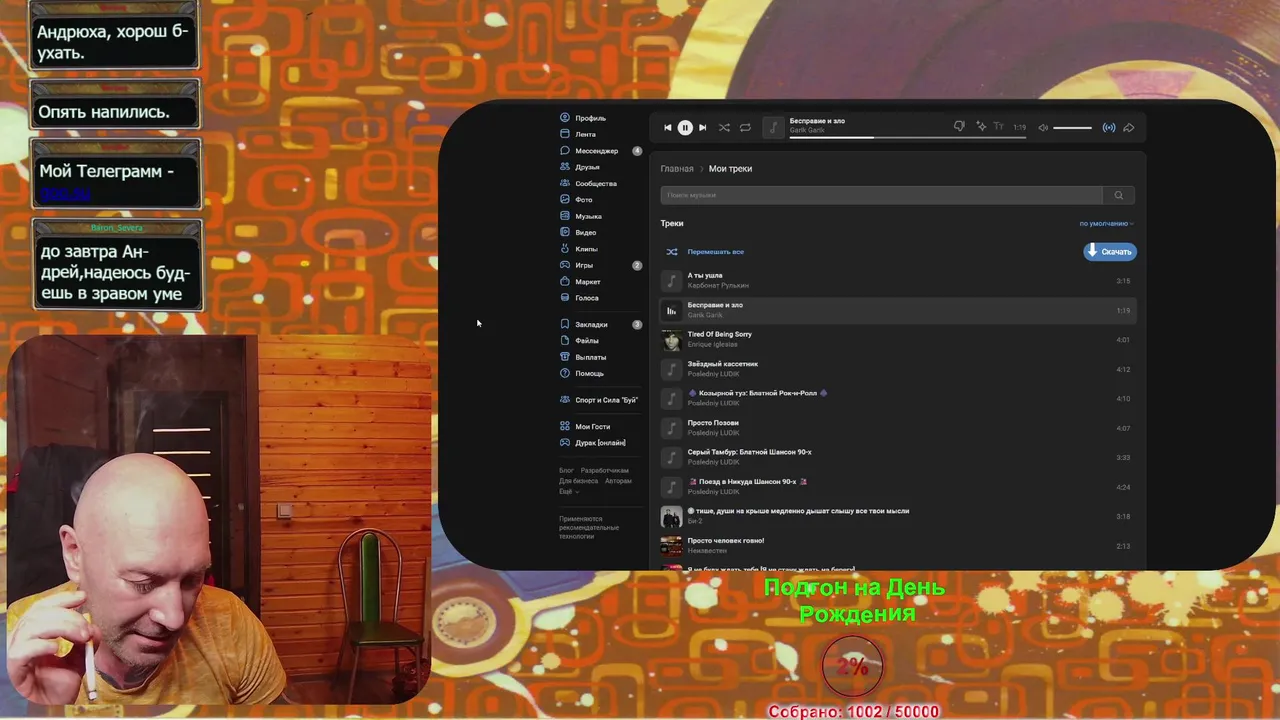The width and height of the screenshot is (1280, 720).
Task: Play Tired Of Being Sorry cover thumbnail
Action: point(671,340)
